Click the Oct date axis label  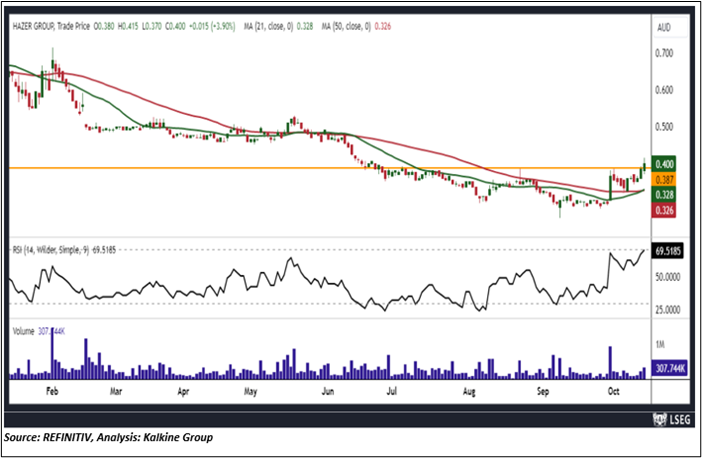(613, 391)
